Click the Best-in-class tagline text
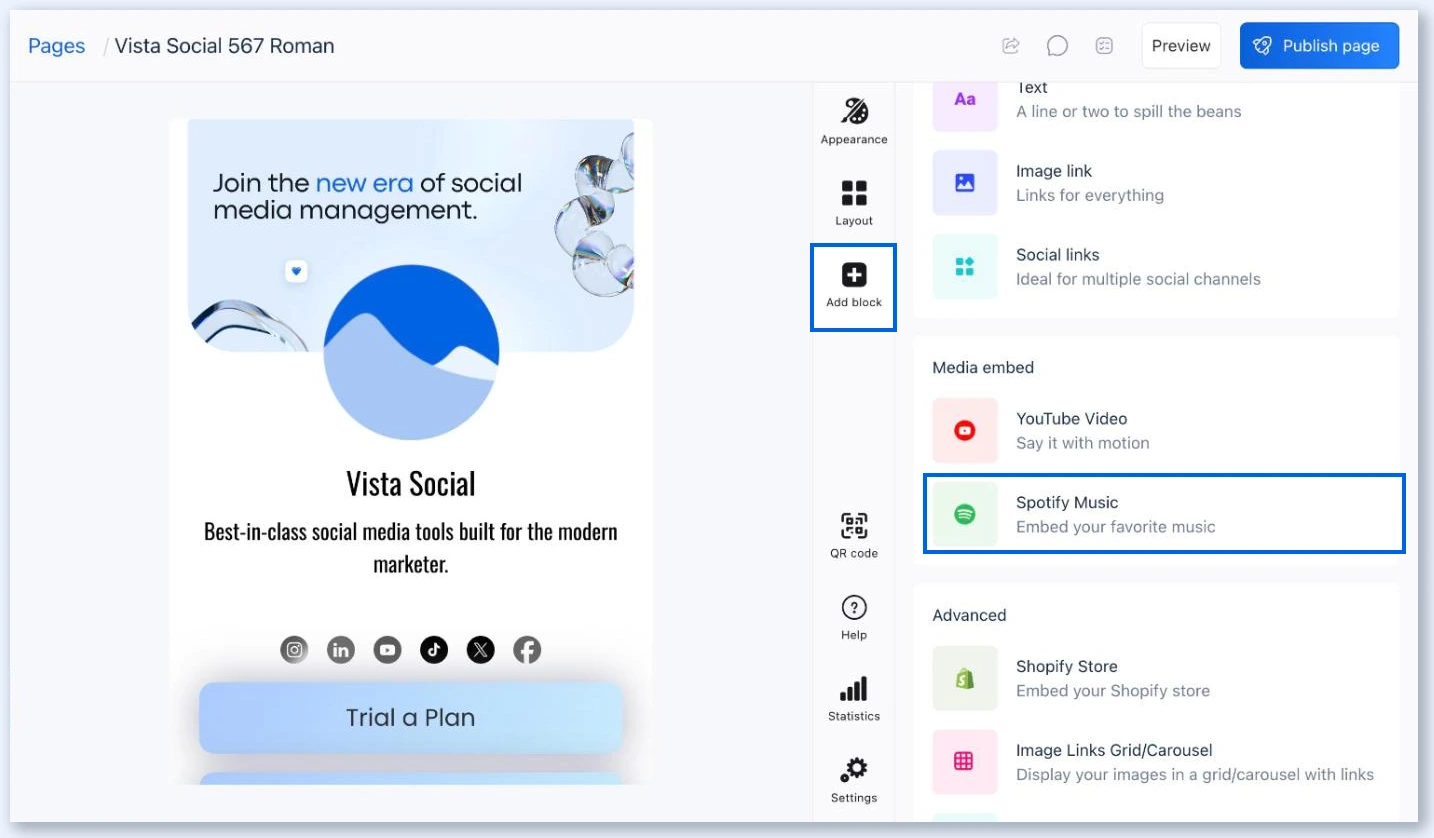Image resolution: width=1434 pixels, height=838 pixels. pos(411,547)
